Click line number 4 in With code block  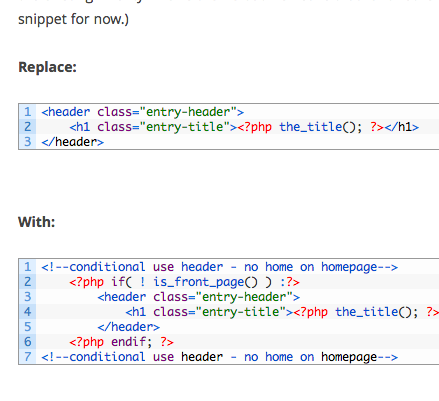(28, 312)
